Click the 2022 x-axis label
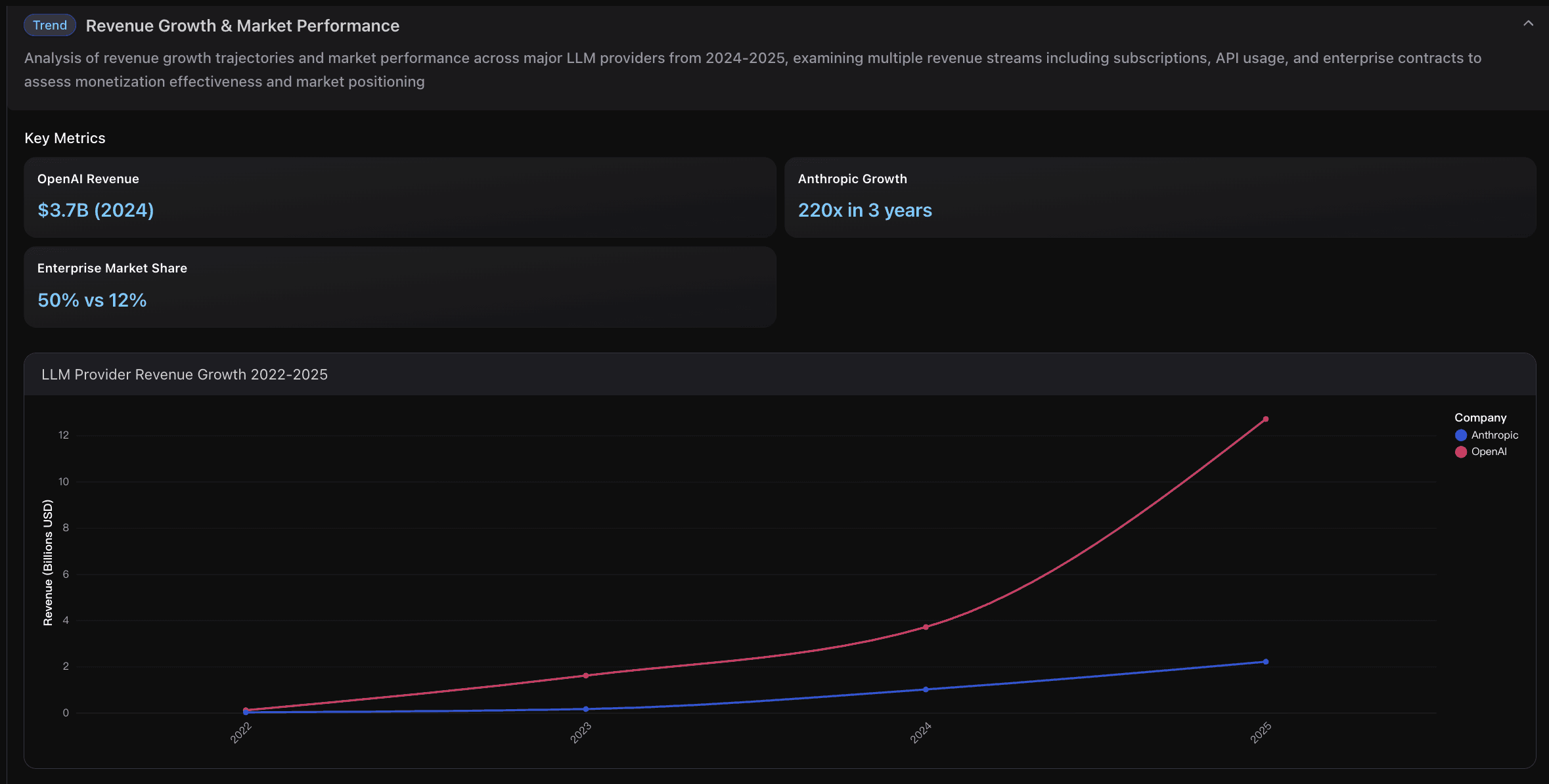Viewport: 1549px width, 784px height. click(x=241, y=733)
